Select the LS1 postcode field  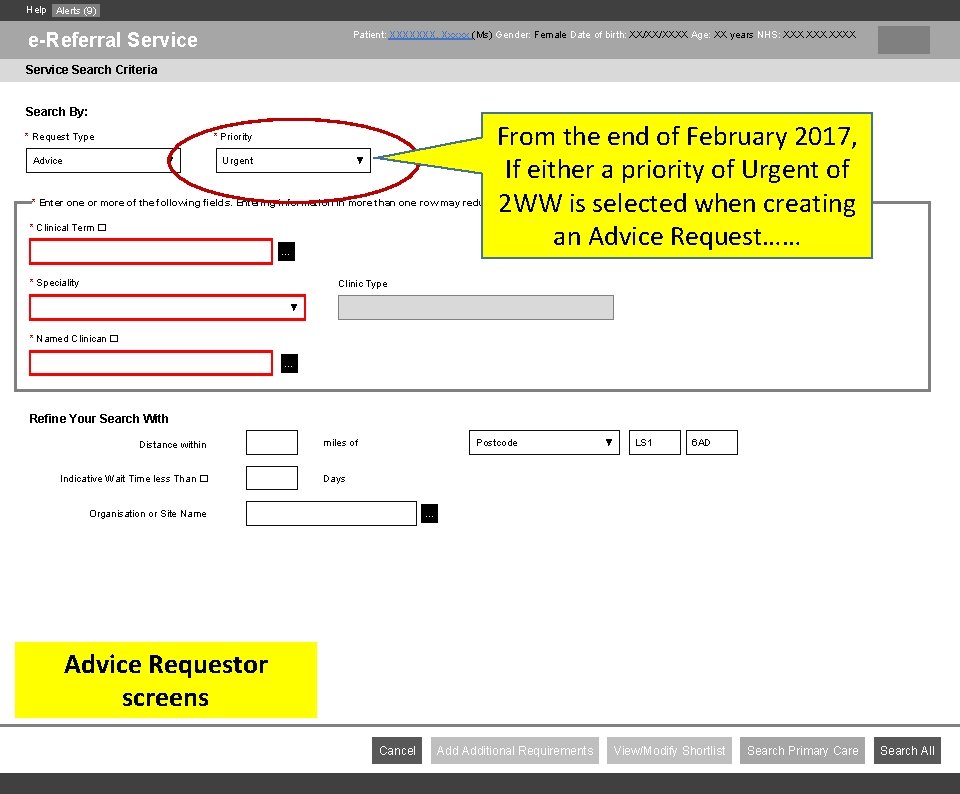coord(654,442)
